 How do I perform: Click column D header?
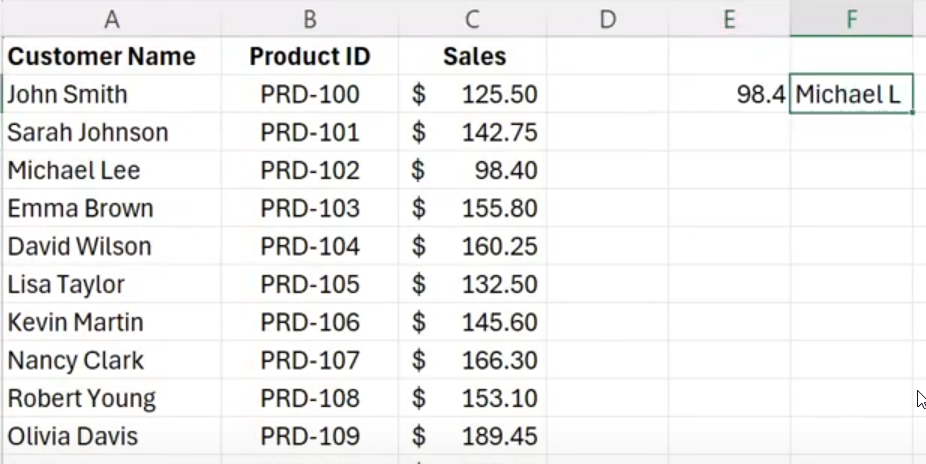(x=607, y=18)
